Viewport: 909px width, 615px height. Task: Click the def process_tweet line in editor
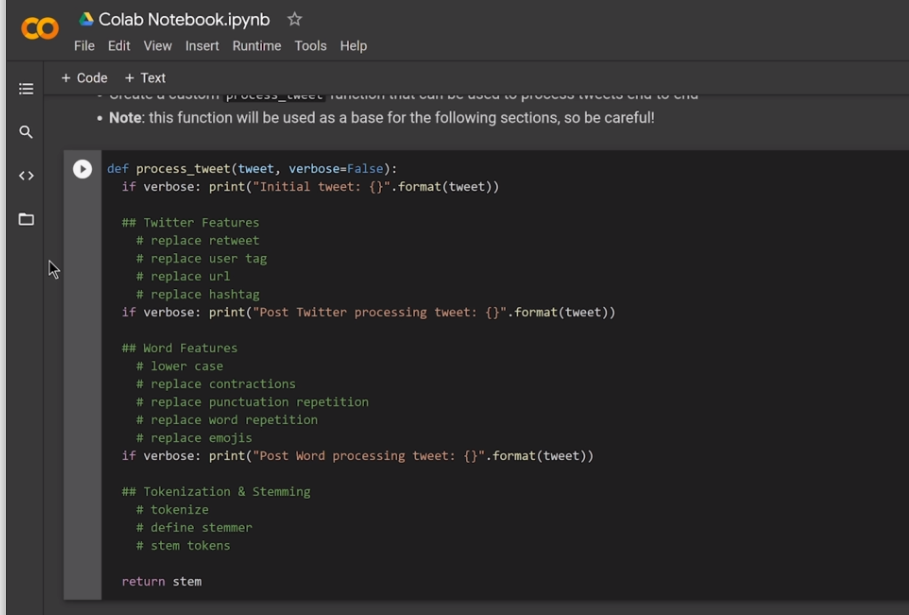(252, 169)
